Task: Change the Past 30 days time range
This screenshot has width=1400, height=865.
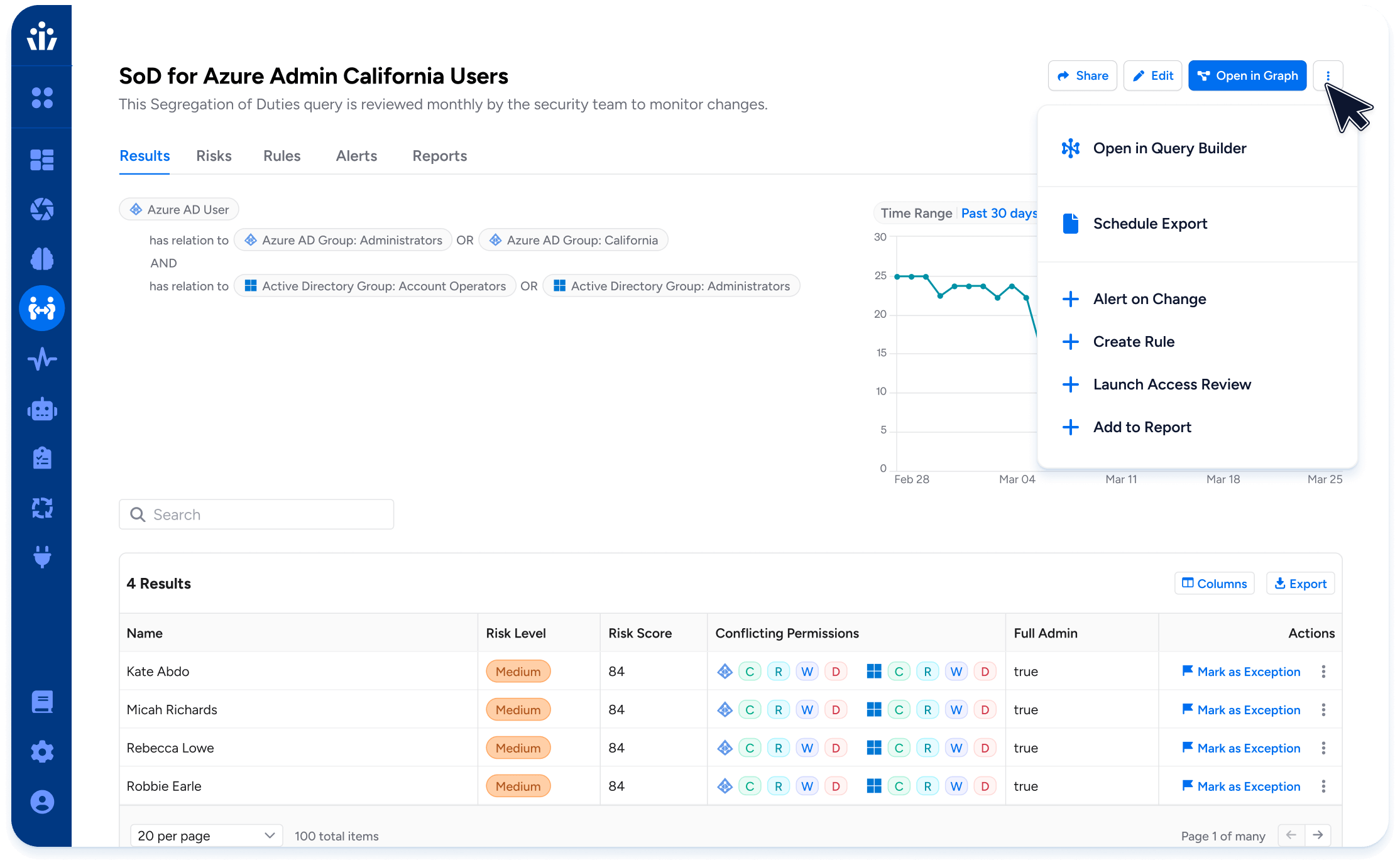Action: 999,214
